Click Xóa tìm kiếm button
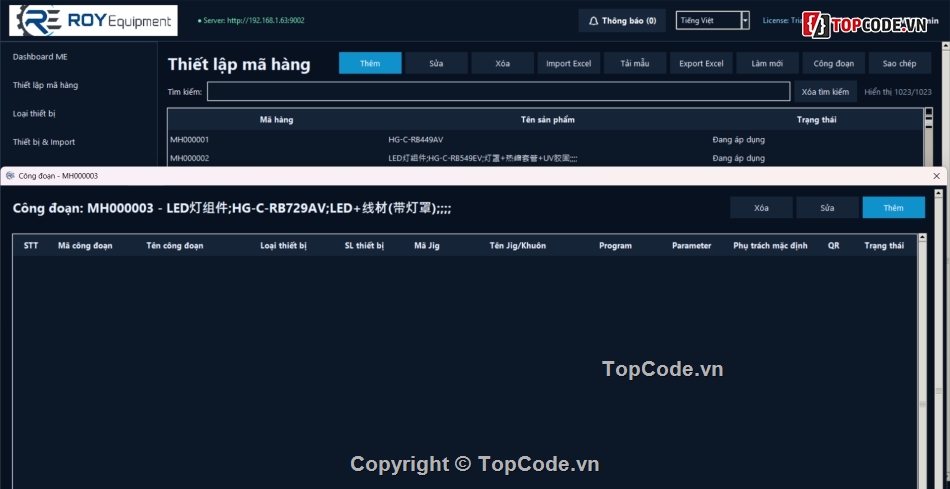950x489 pixels. [825, 91]
